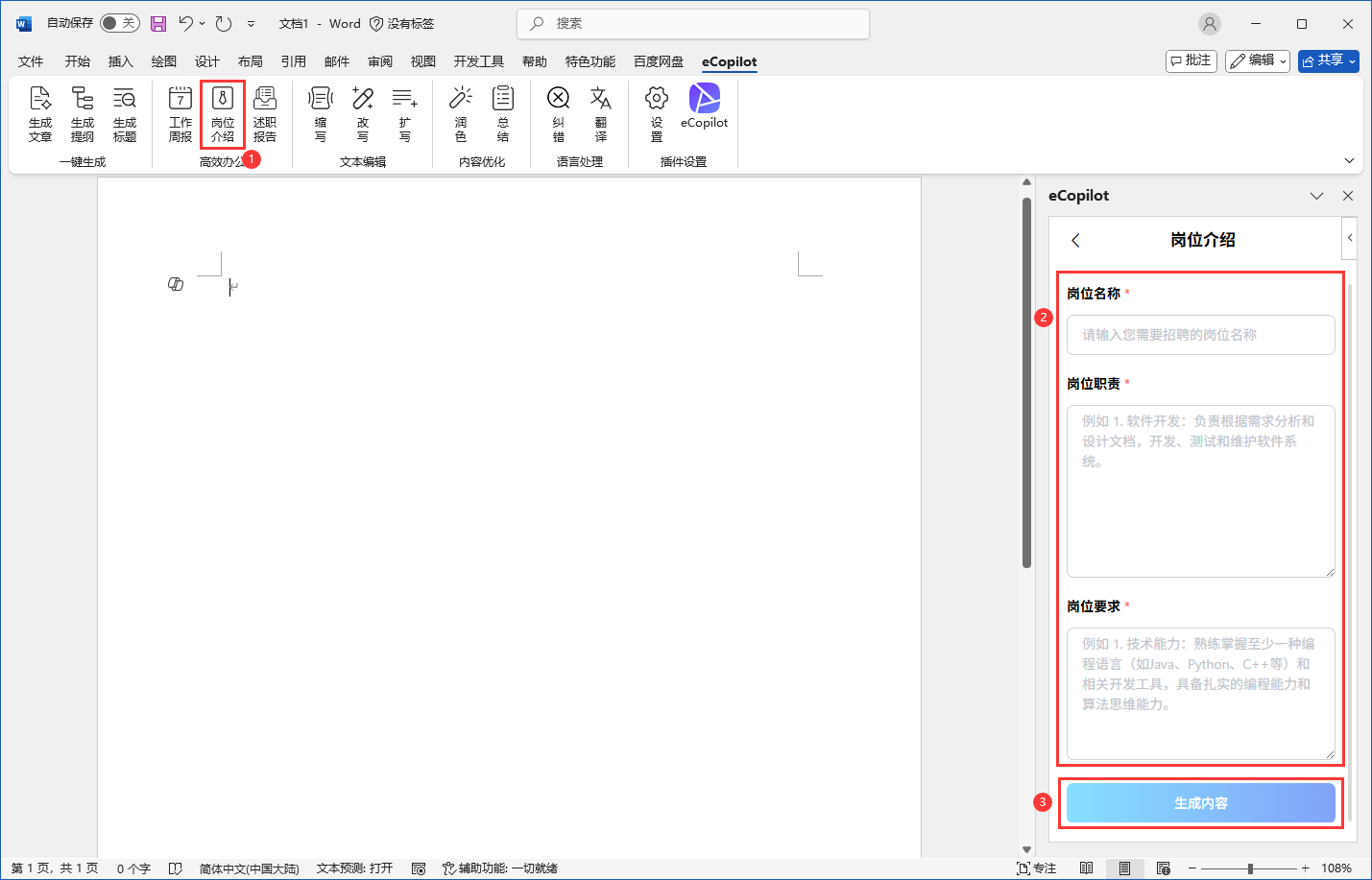Click the 岗位名称 input field
1372x880 pixels.
[1200, 335]
